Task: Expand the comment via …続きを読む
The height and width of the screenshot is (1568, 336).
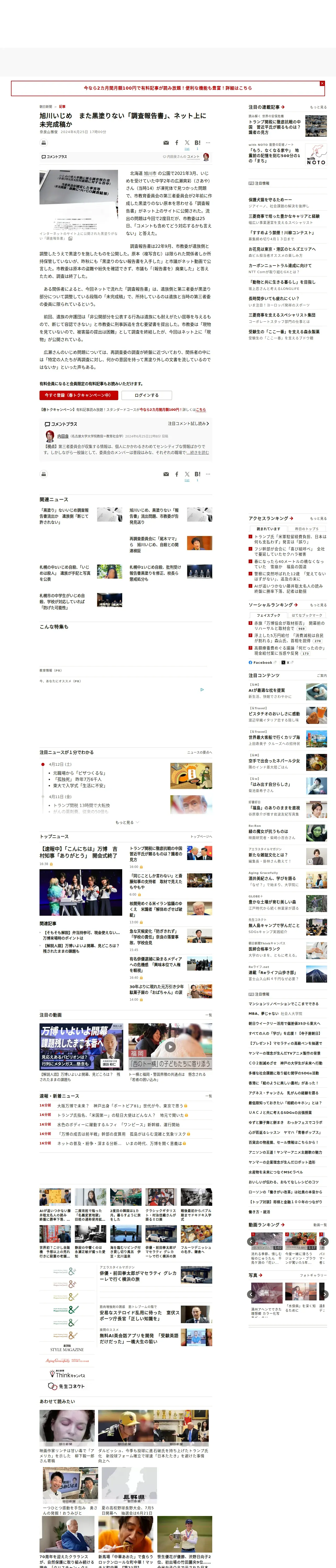Action: coord(198,452)
